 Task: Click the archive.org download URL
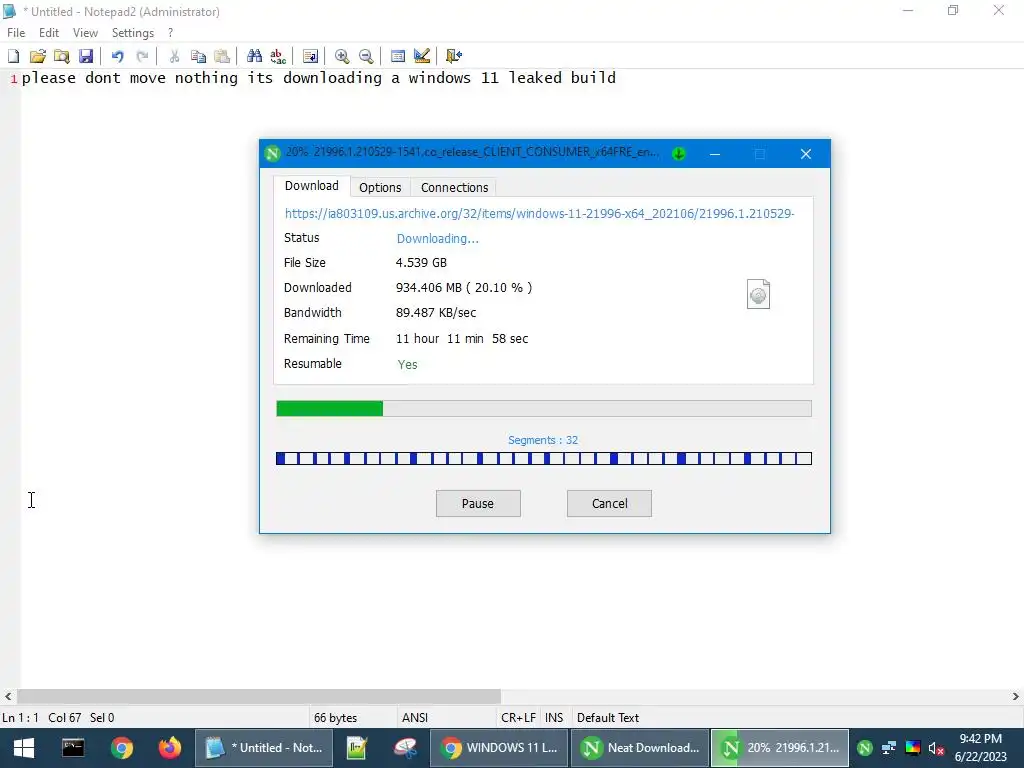pos(539,214)
